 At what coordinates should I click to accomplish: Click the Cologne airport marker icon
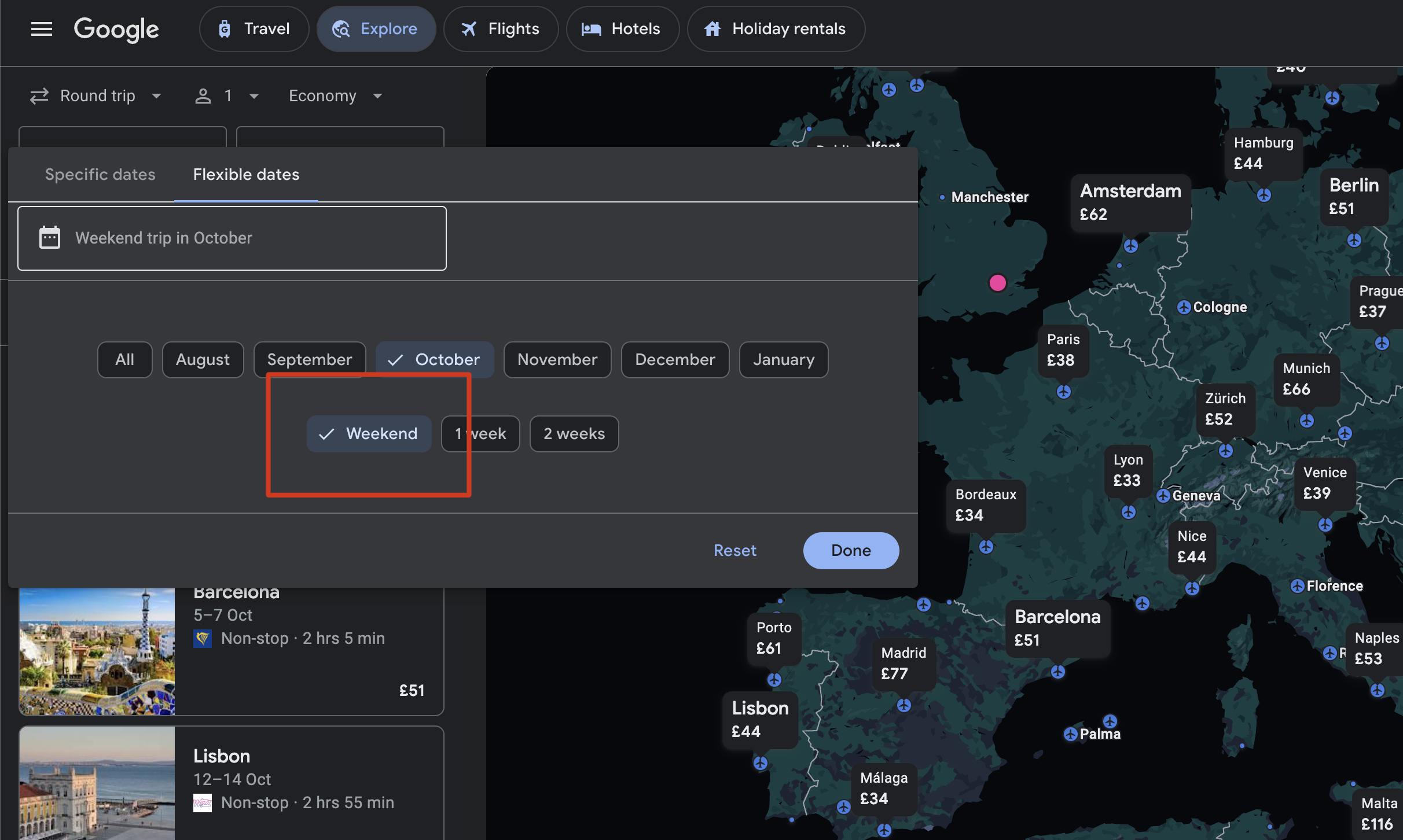[1184, 307]
